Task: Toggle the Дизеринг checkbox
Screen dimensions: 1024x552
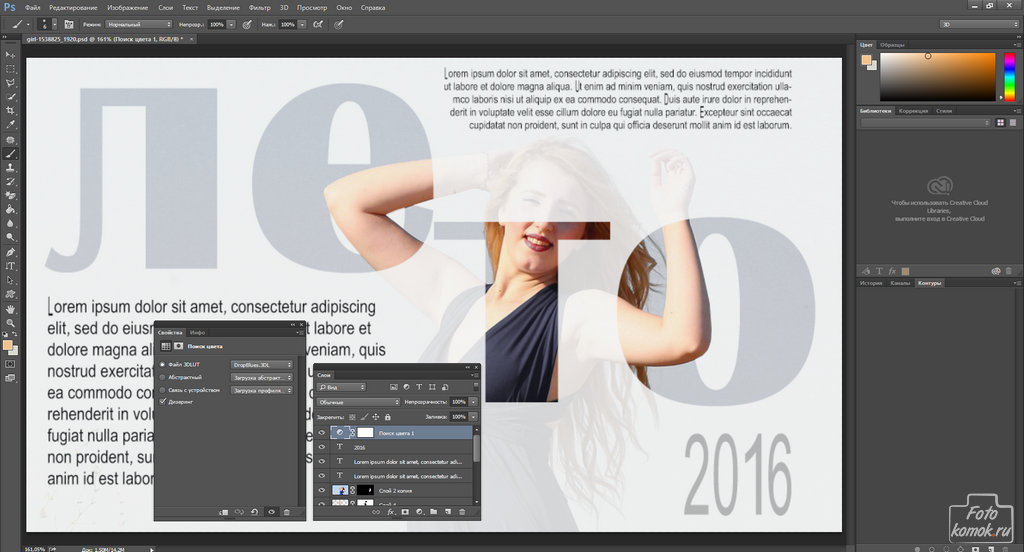Action: [163, 402]
